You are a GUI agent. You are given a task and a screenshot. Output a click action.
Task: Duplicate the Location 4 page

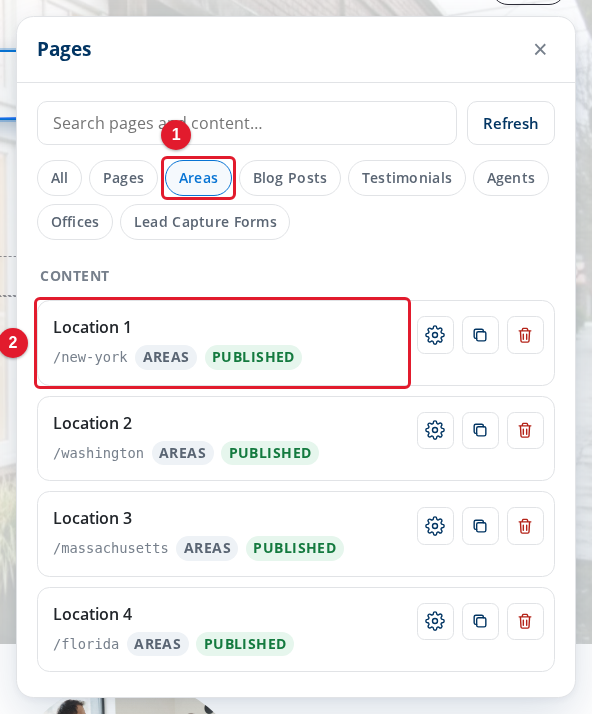[x=480, y=621]
